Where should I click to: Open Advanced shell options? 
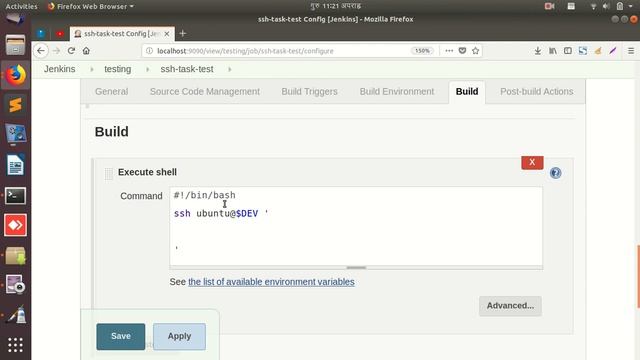510,306
